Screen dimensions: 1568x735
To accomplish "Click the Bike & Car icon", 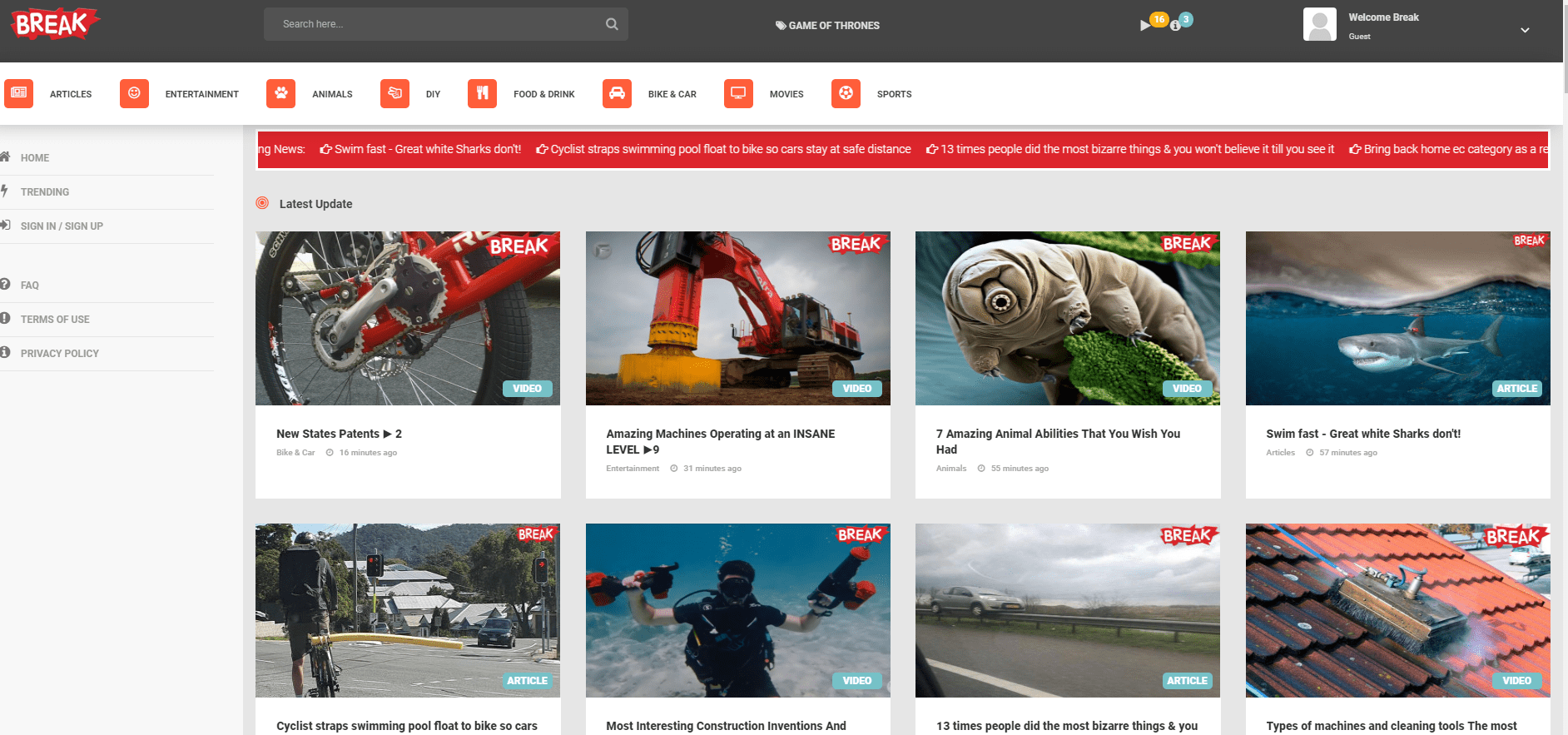I will coord(617,93).
